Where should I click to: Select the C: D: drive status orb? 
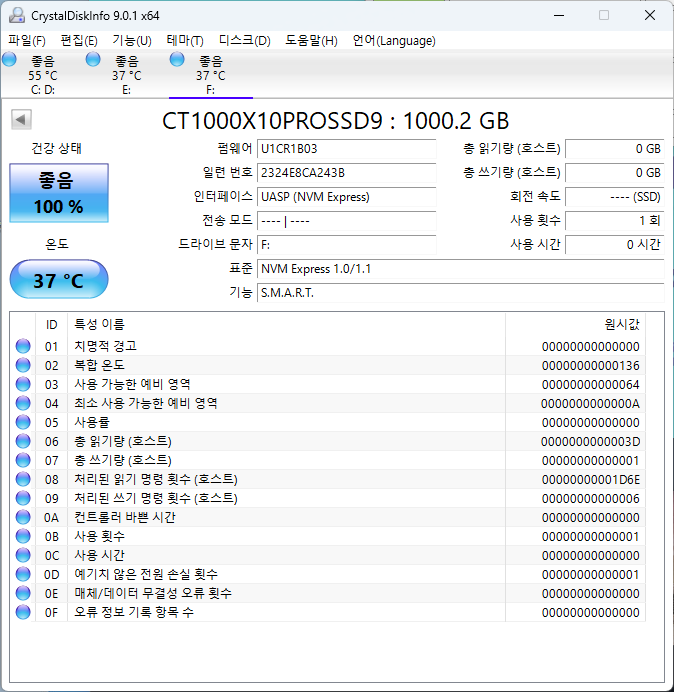pos(10,60)
